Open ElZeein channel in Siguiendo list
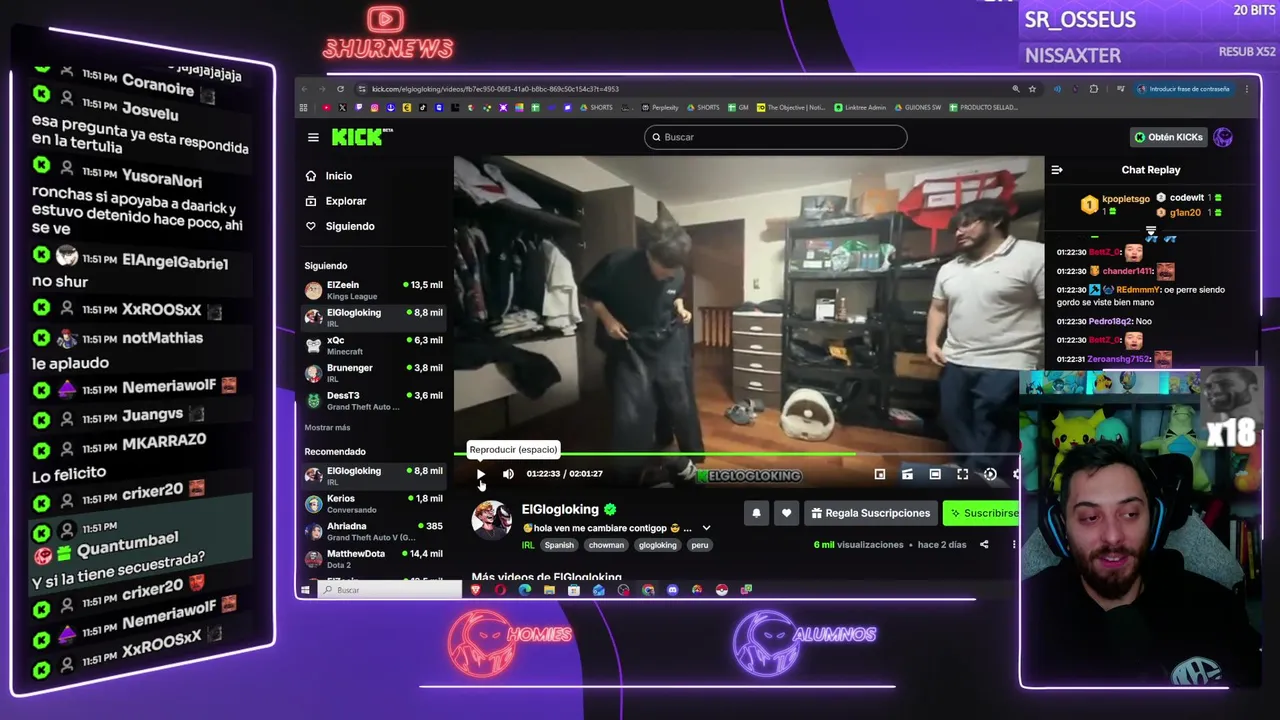1280x720 pixels. pos(373,290)
